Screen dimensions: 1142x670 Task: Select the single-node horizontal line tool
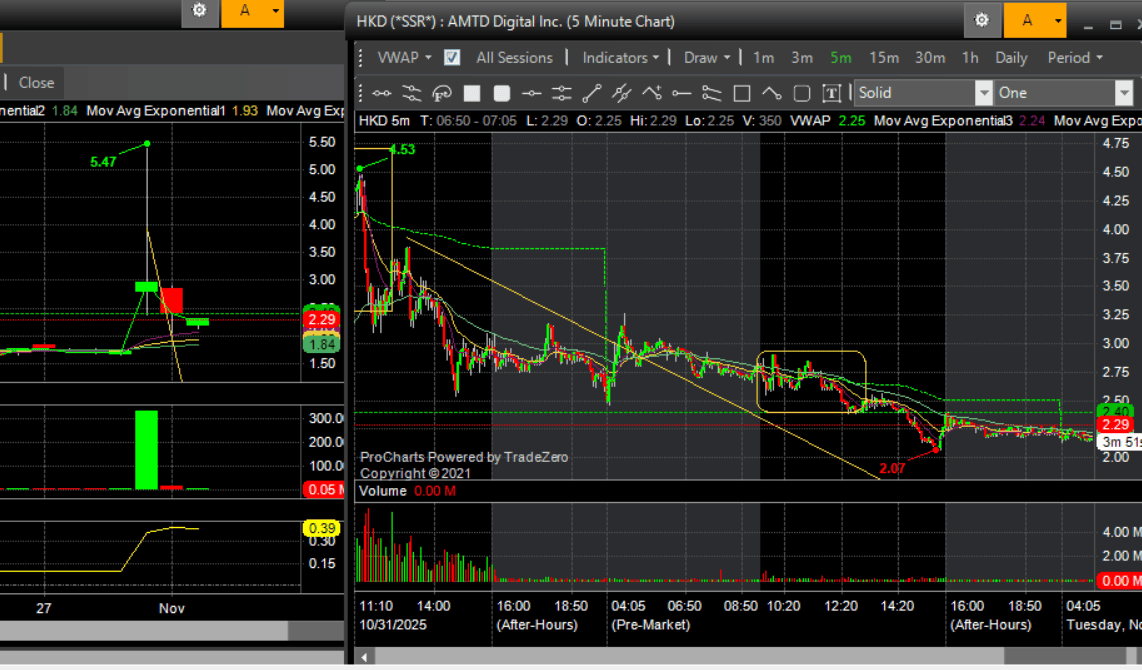click(x=532, y=93)
